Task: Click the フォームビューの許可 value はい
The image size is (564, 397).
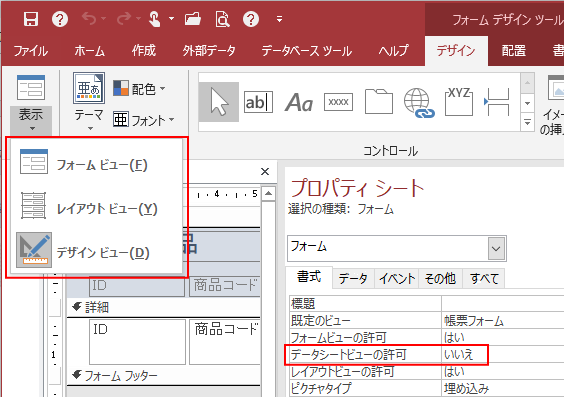Action: tap(503, 337)
